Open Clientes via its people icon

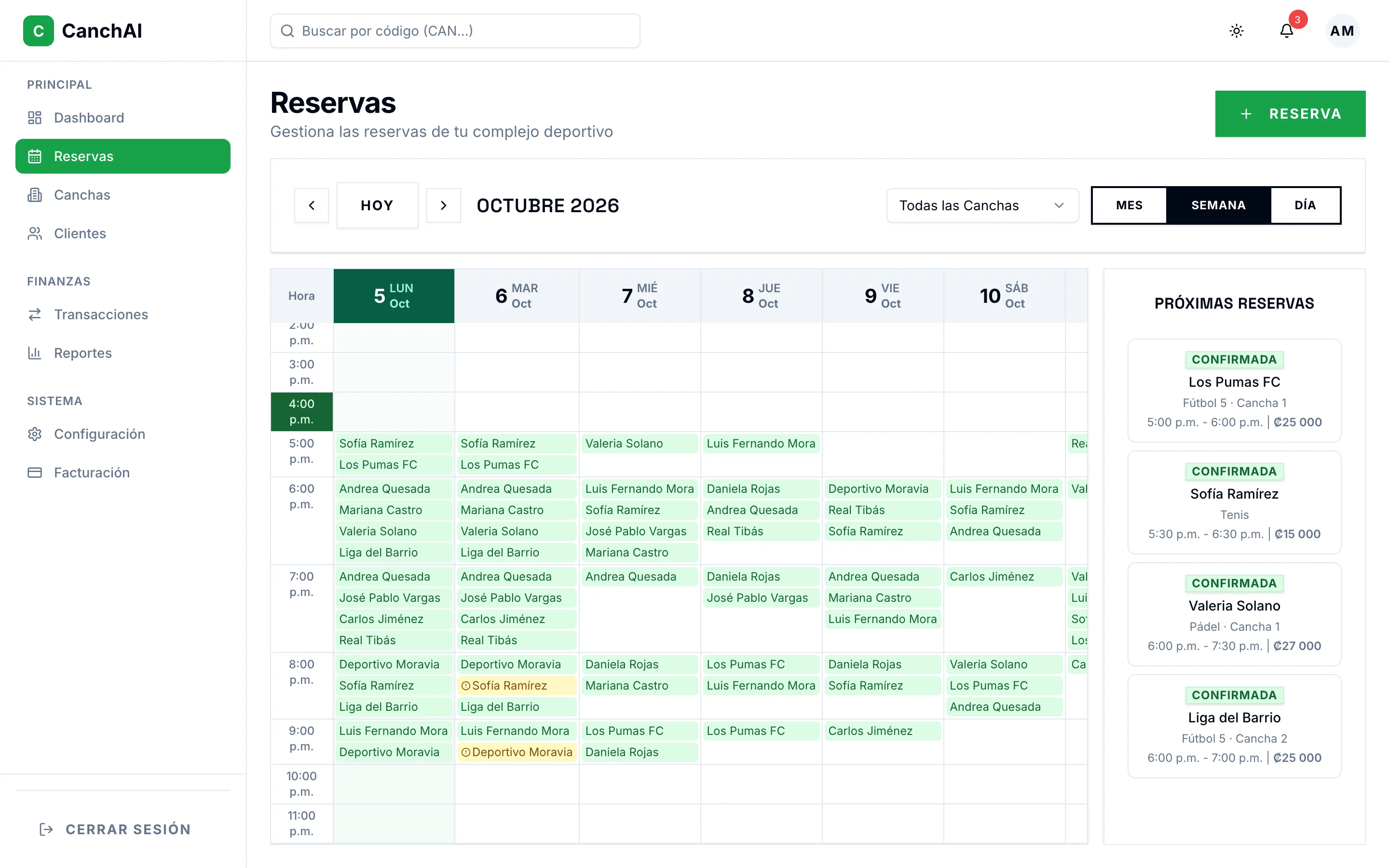click(35, 234)
